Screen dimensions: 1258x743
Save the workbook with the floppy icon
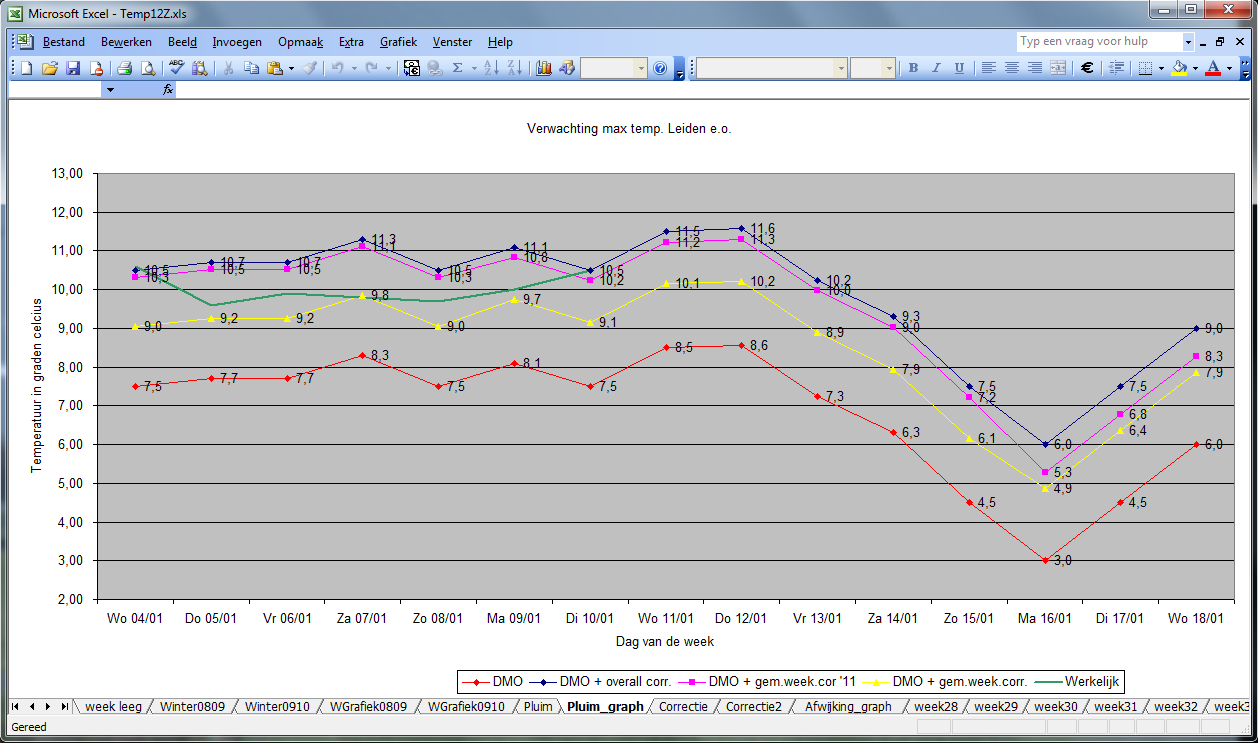(72, 68)
